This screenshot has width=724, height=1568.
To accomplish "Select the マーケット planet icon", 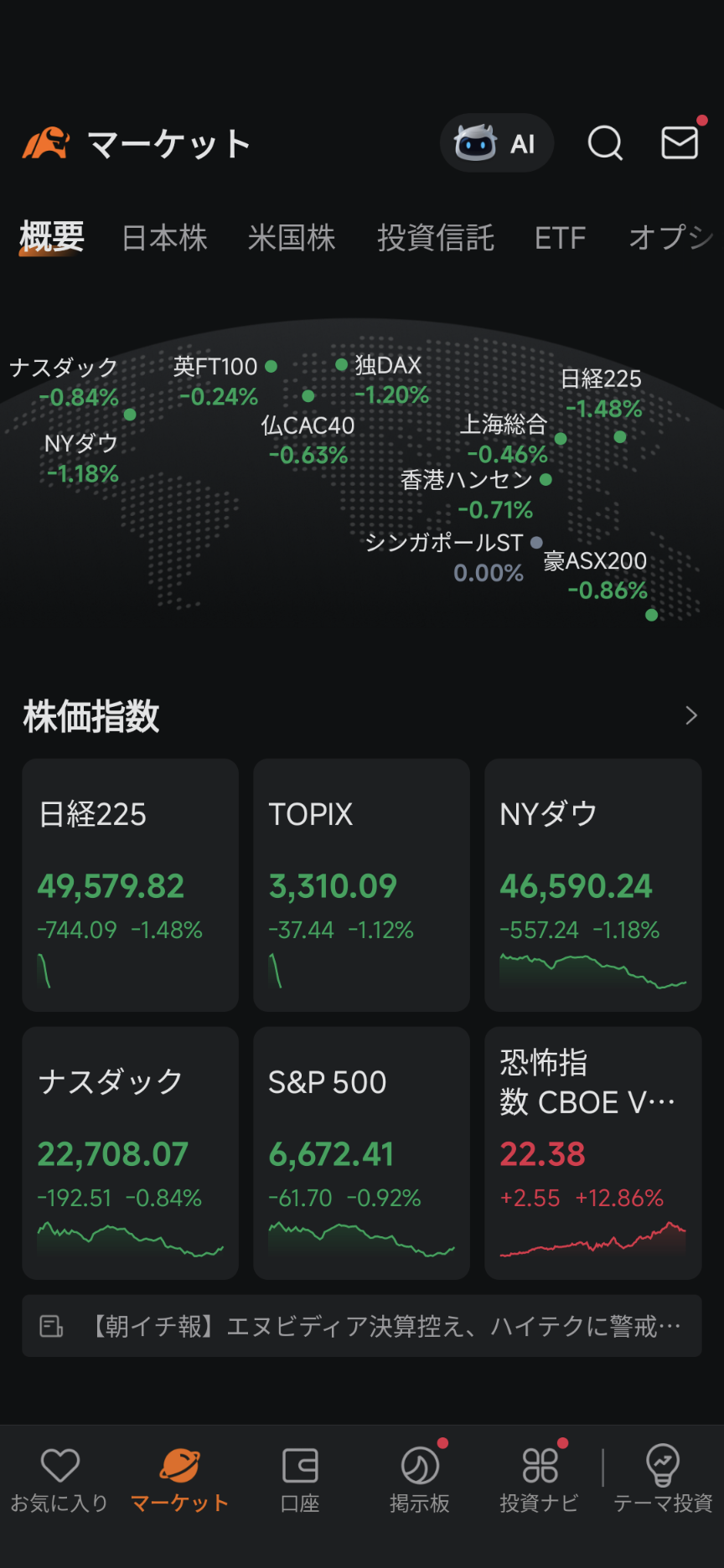I will (x=179, y=1466).
